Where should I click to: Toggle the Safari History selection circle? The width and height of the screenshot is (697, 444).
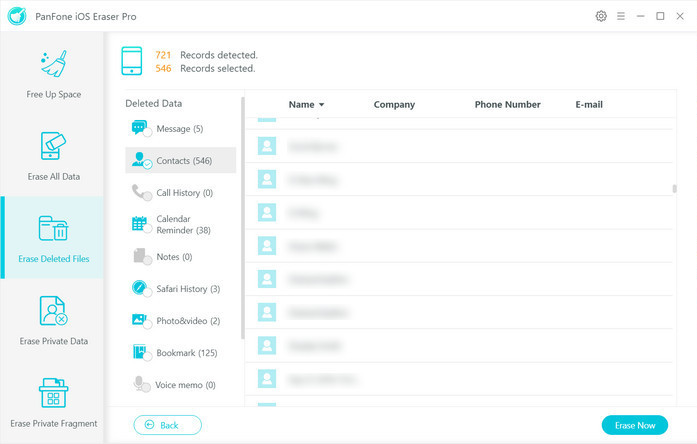(148, 292)
